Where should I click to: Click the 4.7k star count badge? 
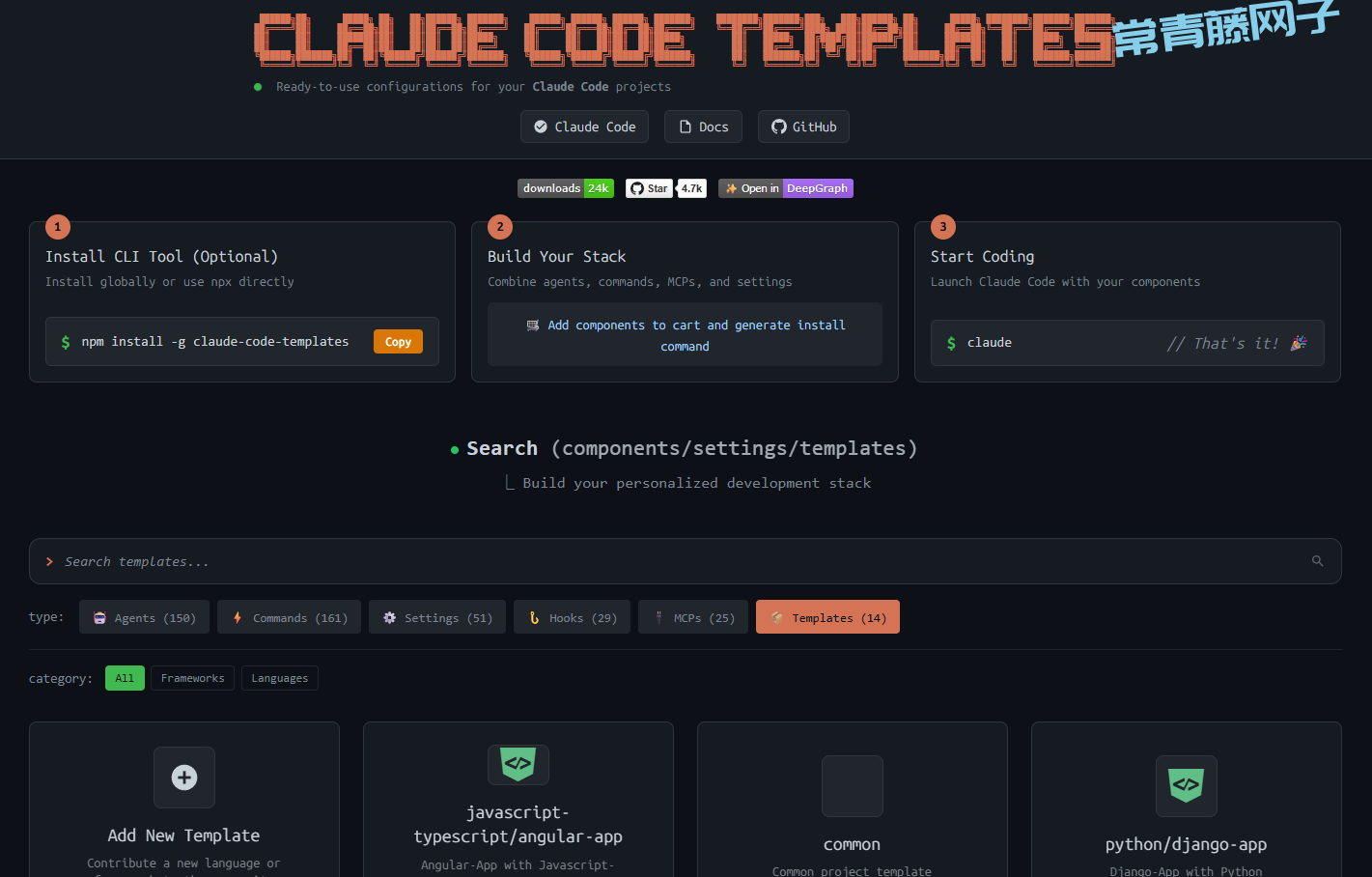[691, 188]
